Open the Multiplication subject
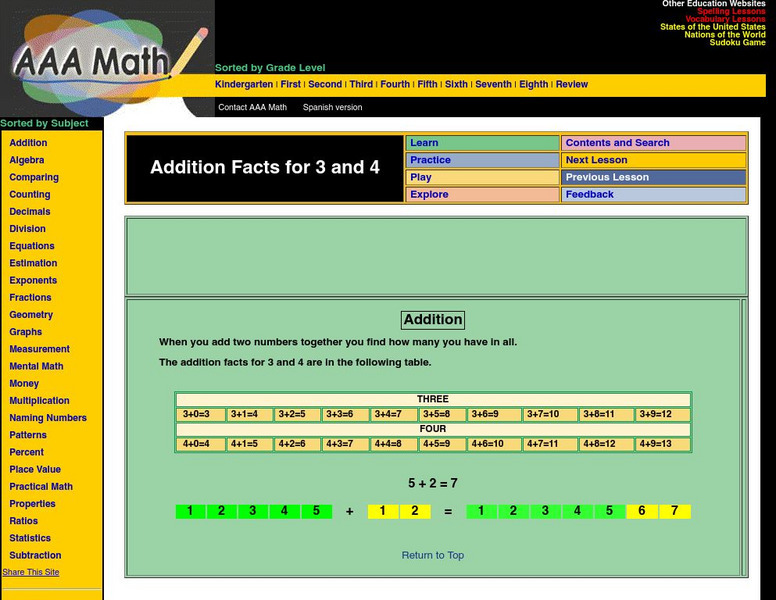Viewport: 776px width, 600px height. [39, 400]
